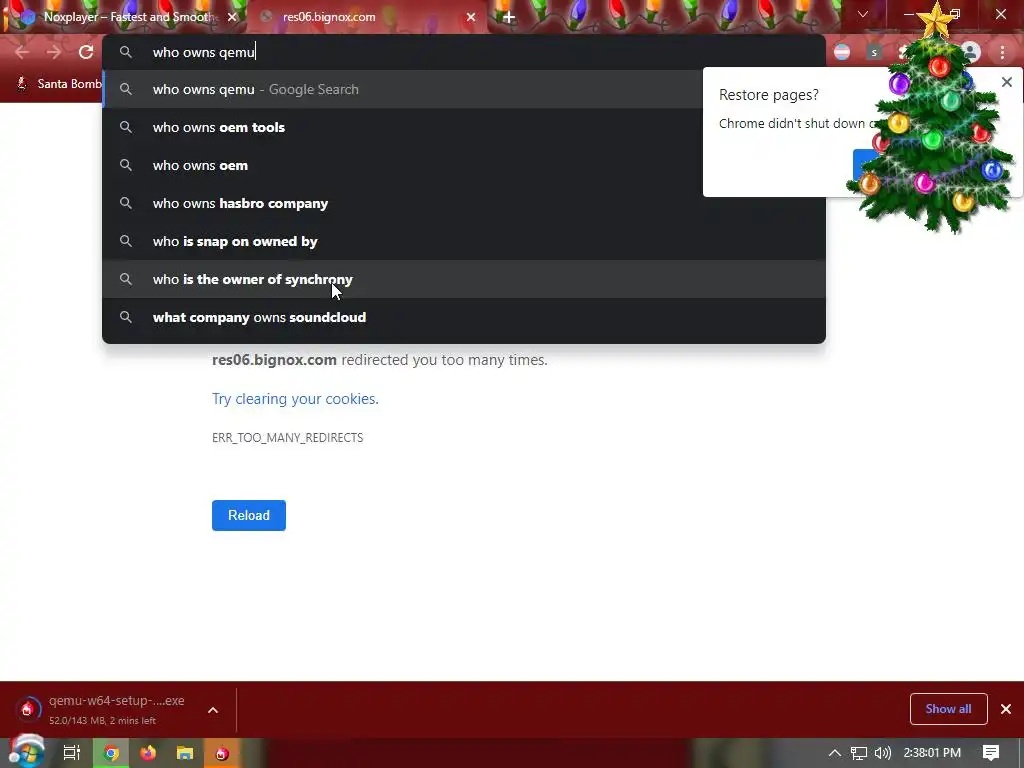Open the Santa Bomb bookmark

coord(59,84)
